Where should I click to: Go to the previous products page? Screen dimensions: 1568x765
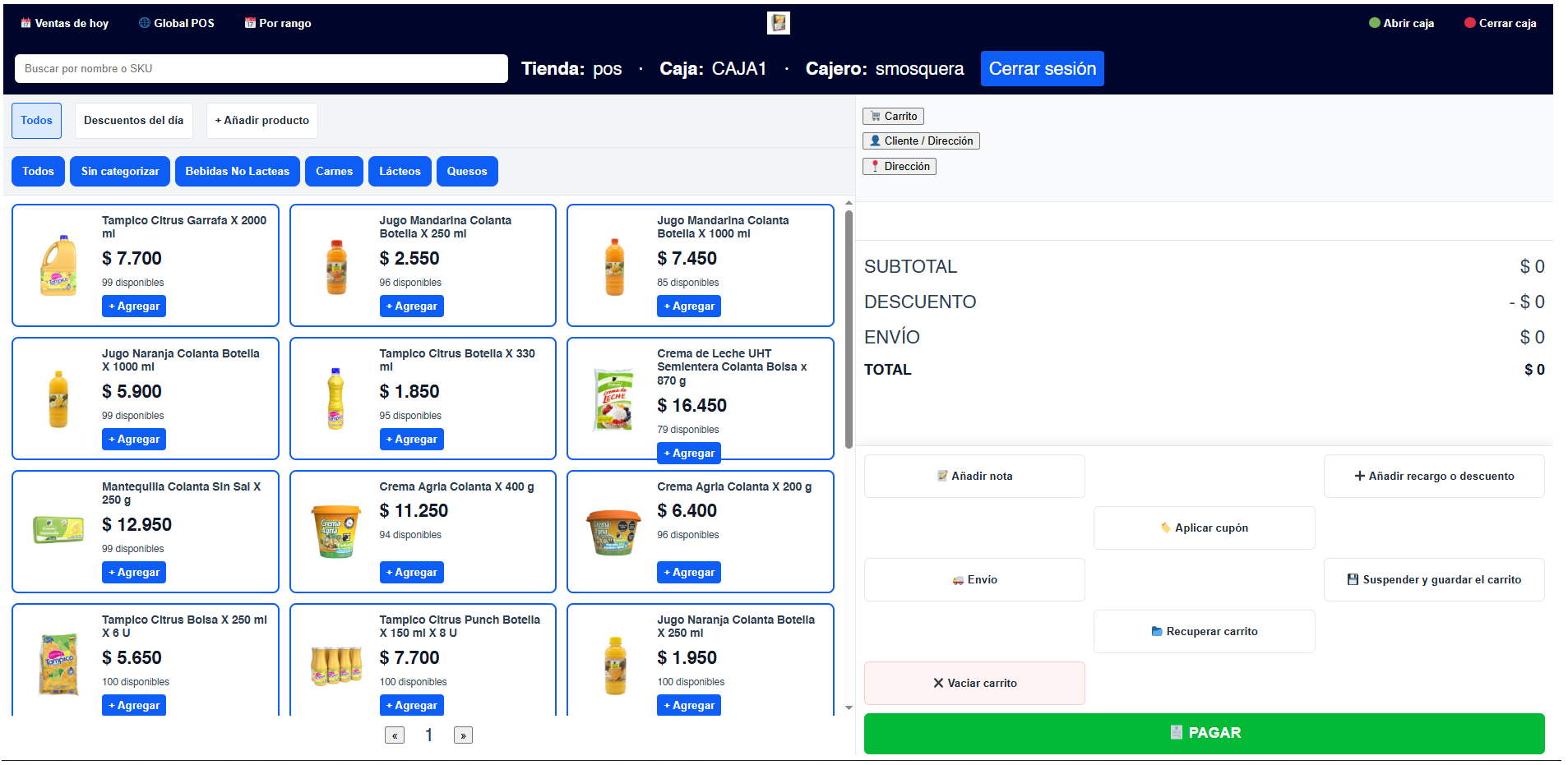coord(395,735)
